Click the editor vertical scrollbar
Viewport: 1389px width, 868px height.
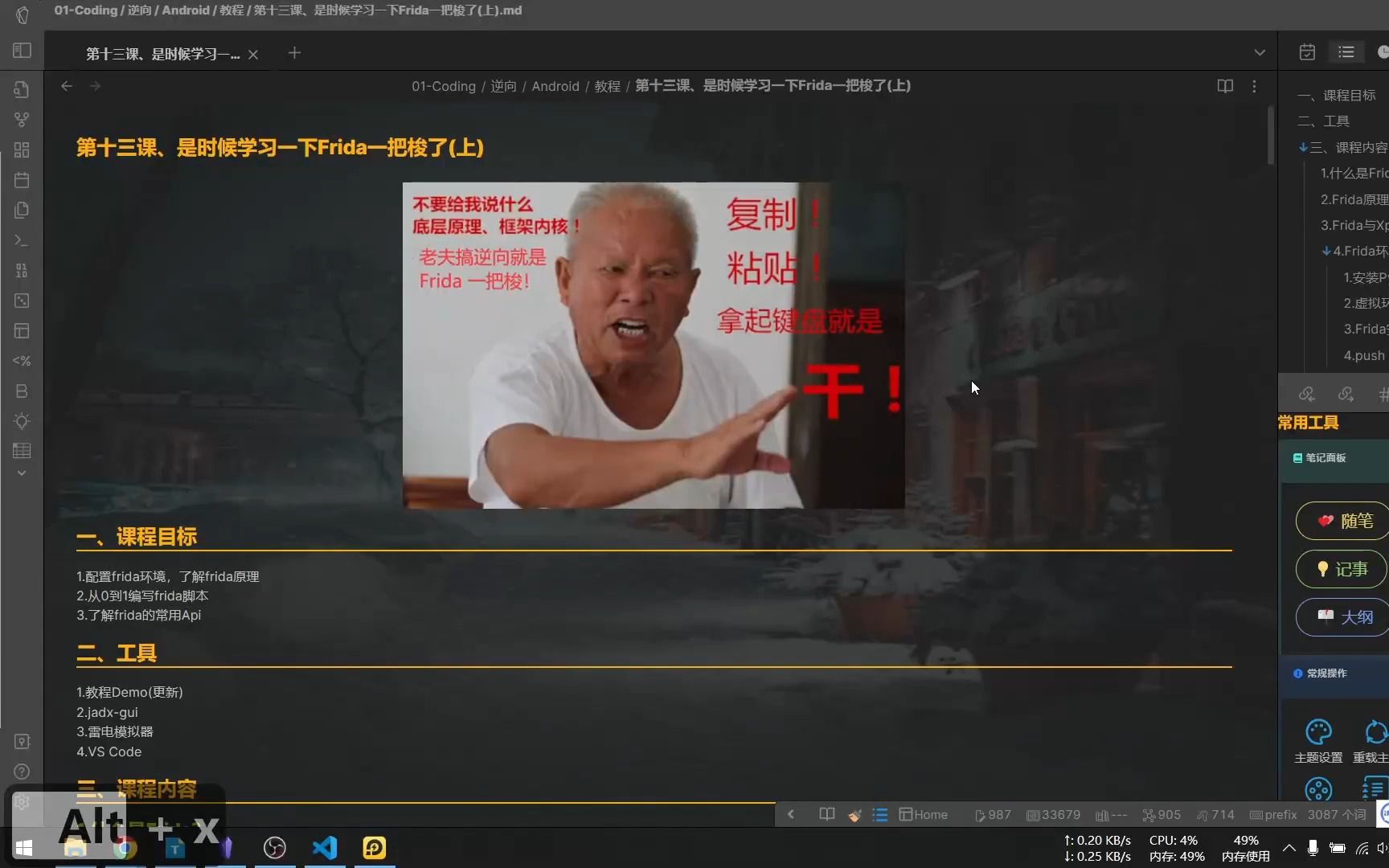1270,135
